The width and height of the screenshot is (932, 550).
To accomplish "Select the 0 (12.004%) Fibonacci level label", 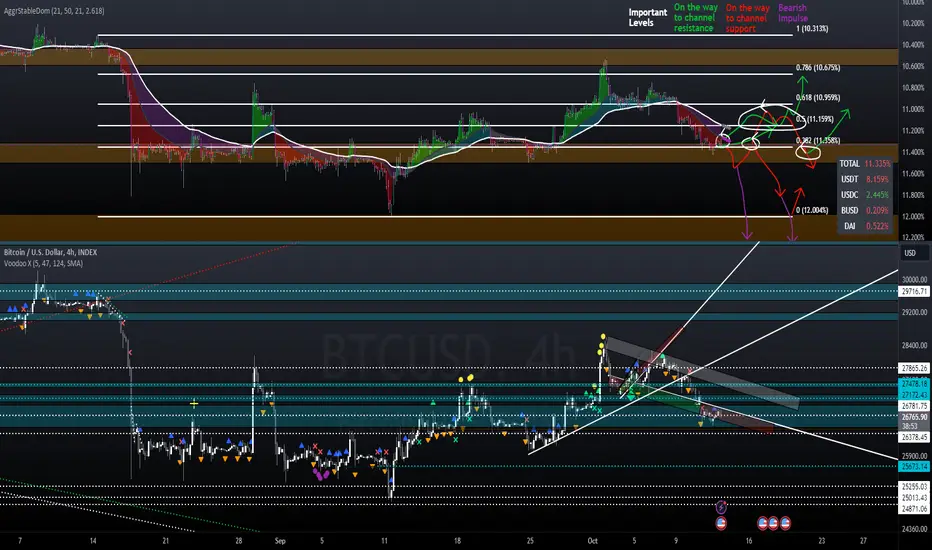I will (x=812, y=210).
